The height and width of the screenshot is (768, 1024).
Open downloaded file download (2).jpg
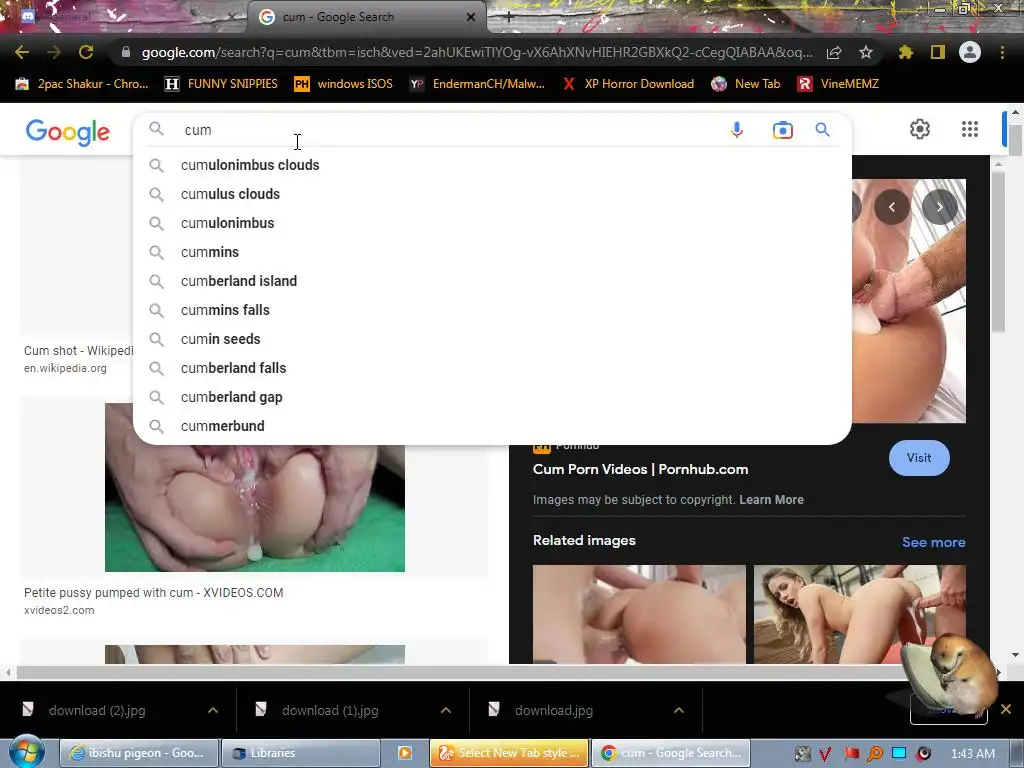point(97,711)
